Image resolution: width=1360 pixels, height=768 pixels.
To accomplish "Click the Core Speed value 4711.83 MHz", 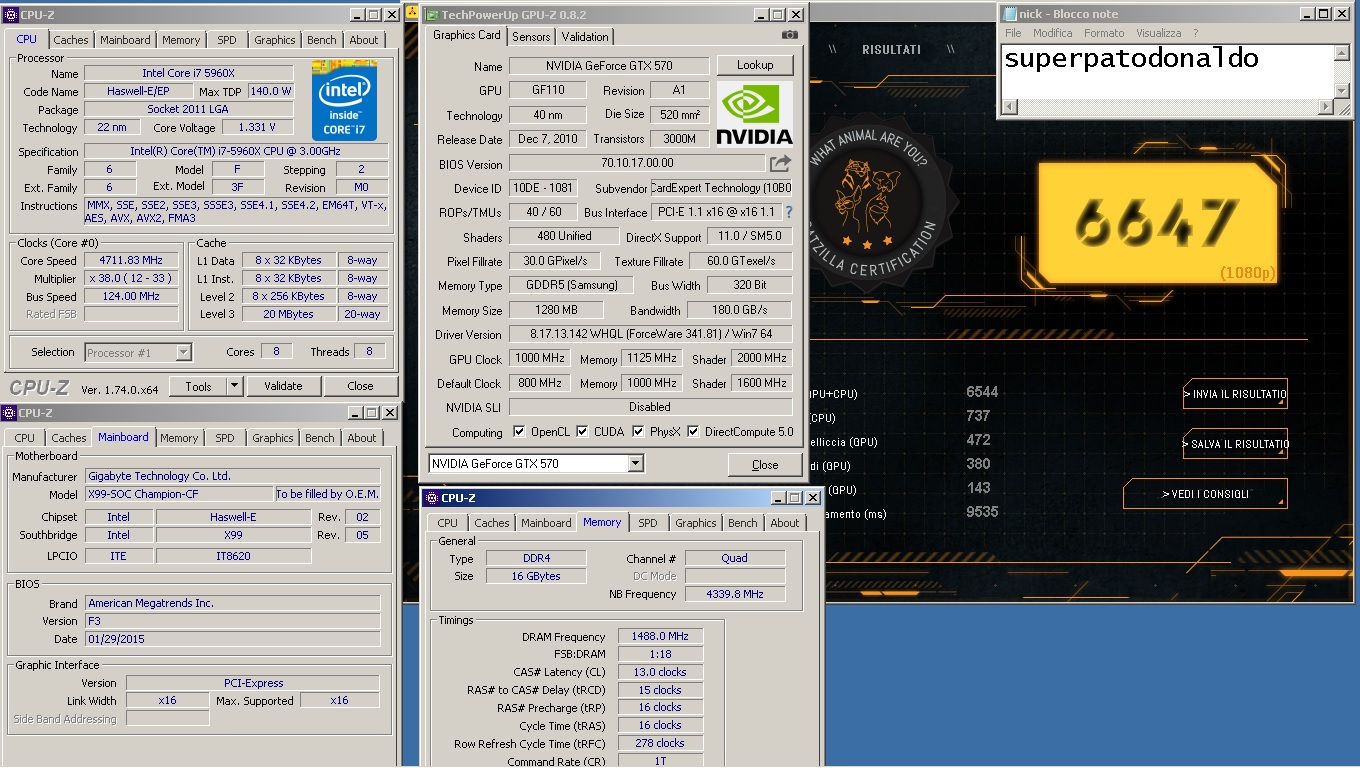I will (132, 261).
